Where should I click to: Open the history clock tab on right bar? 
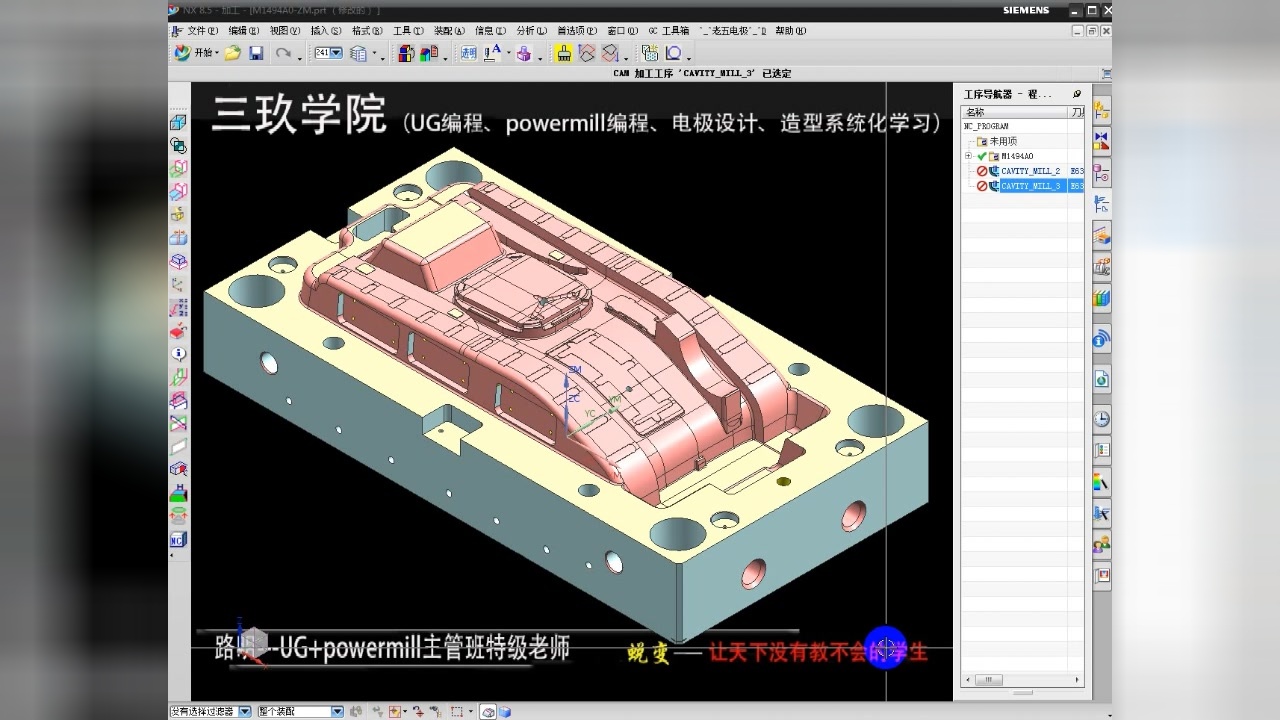[1102, 418]
